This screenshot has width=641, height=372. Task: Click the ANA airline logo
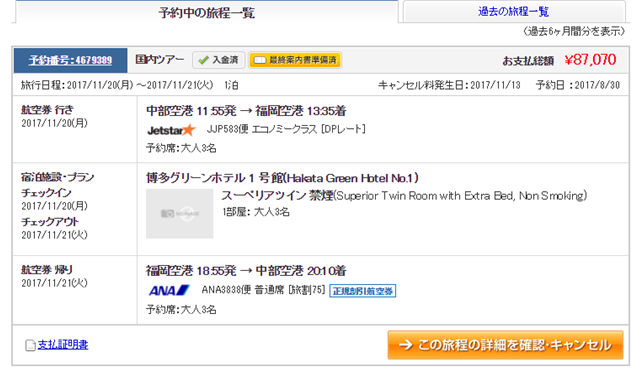(x=169, y=290)
